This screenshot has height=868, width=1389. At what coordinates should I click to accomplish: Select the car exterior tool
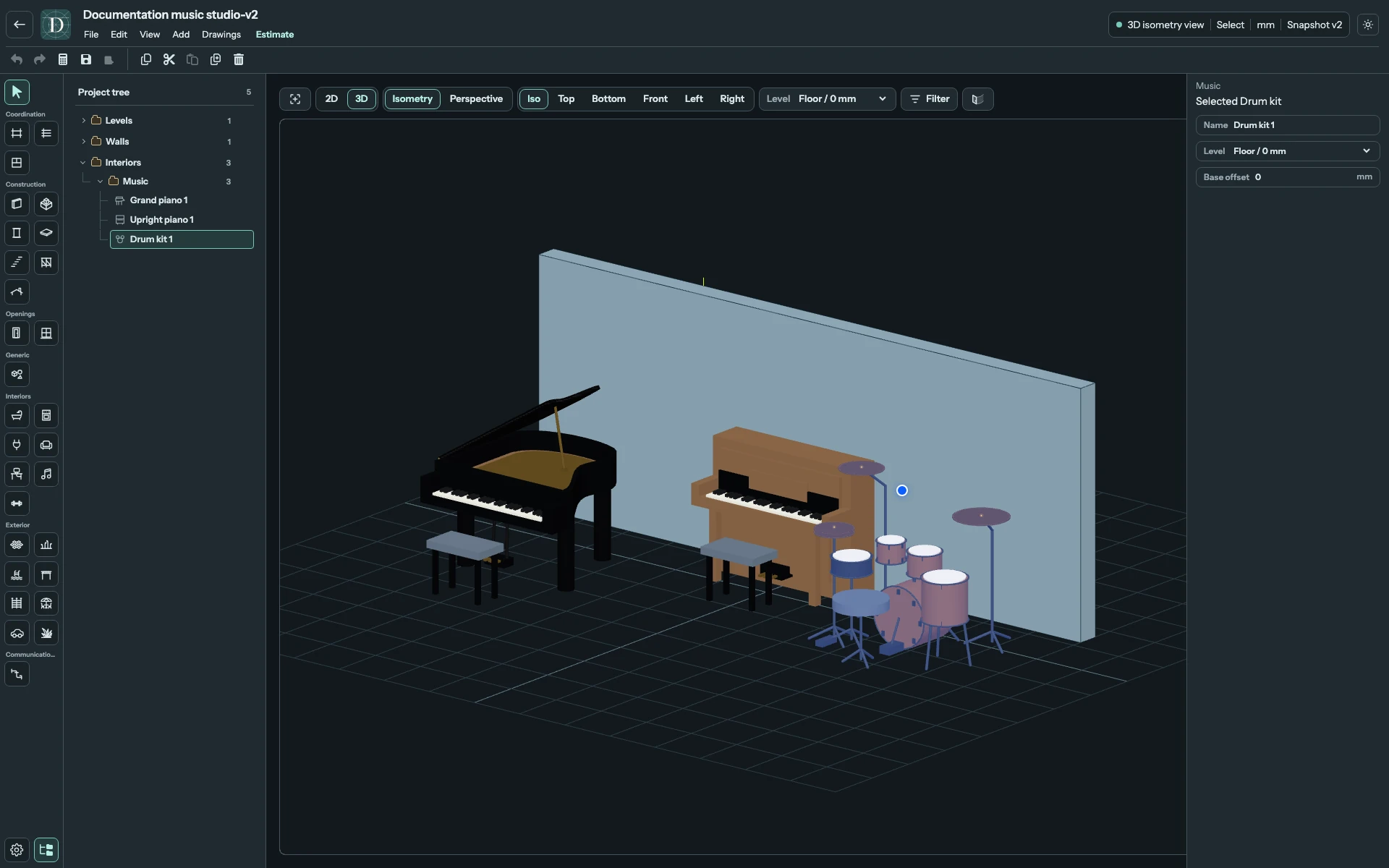tap(17, 633)
